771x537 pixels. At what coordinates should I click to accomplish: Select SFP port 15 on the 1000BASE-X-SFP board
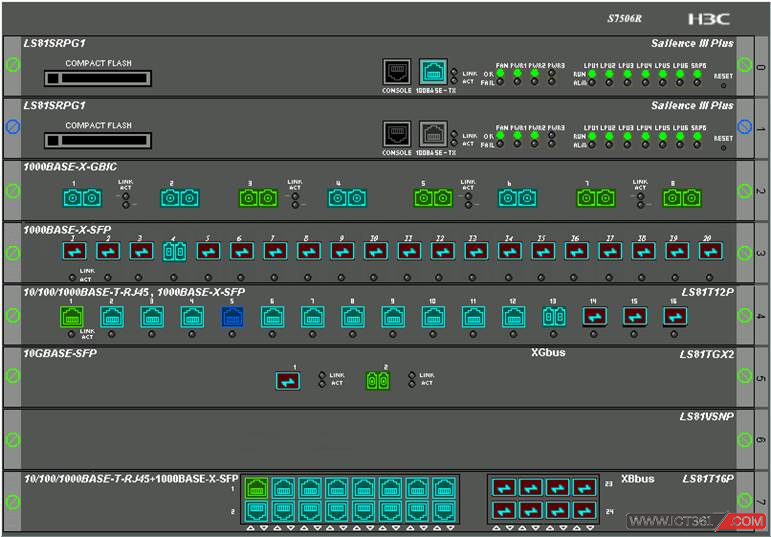coord(543,251)
